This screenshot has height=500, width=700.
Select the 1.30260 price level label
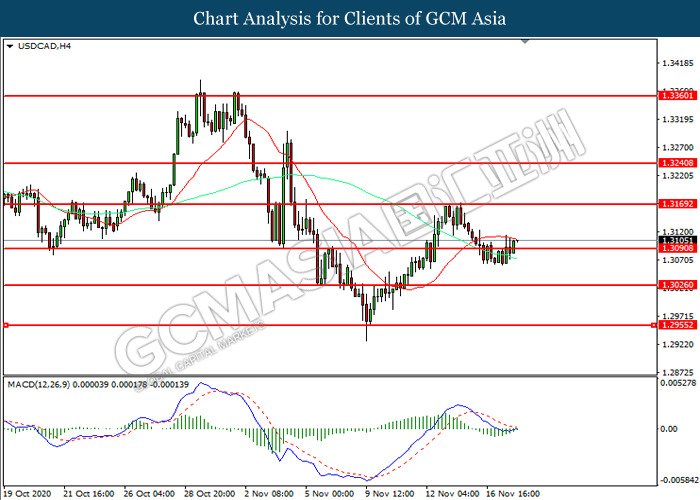point(677,285)
